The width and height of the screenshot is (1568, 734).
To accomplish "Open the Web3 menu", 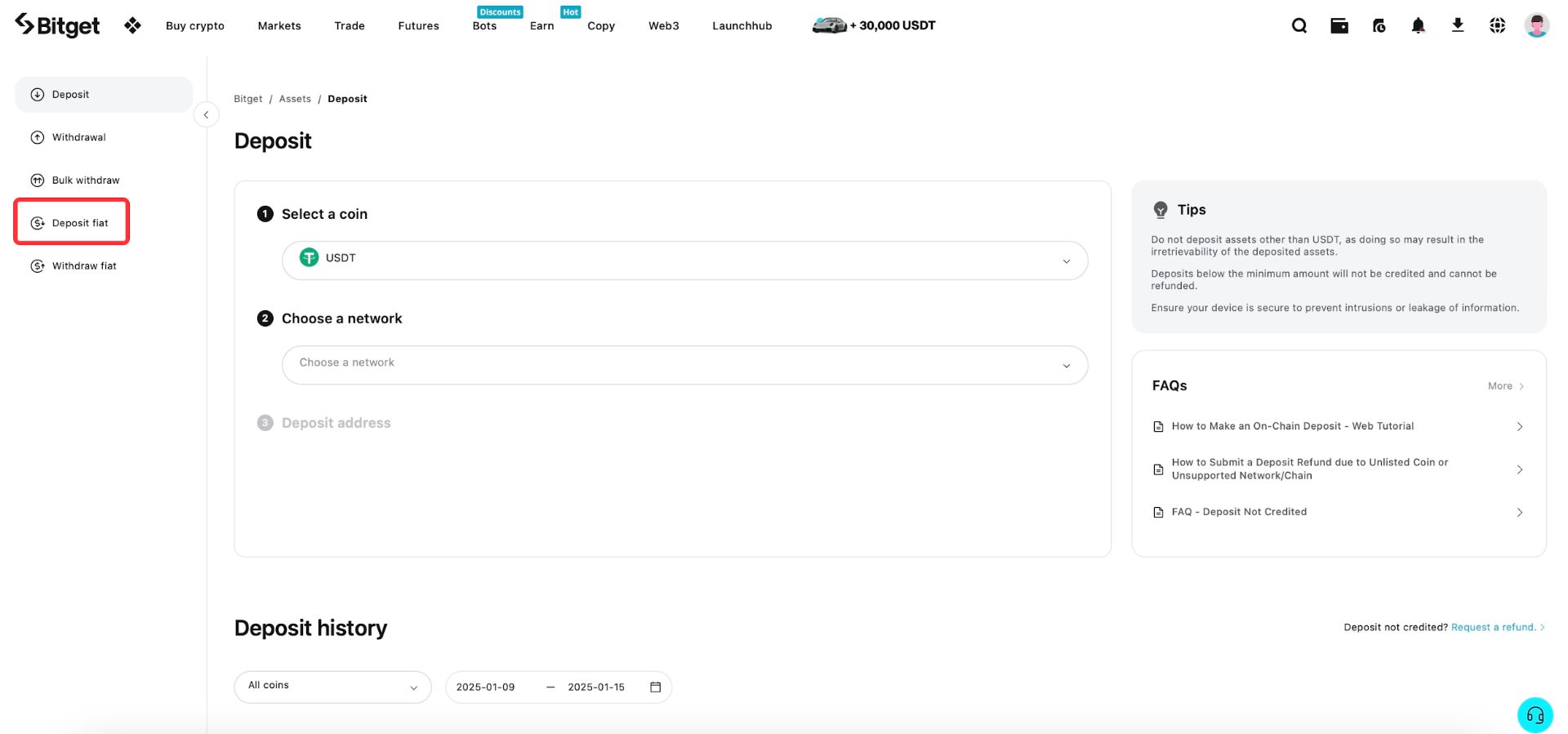I will pyautogui.click(x=664, y=25).
